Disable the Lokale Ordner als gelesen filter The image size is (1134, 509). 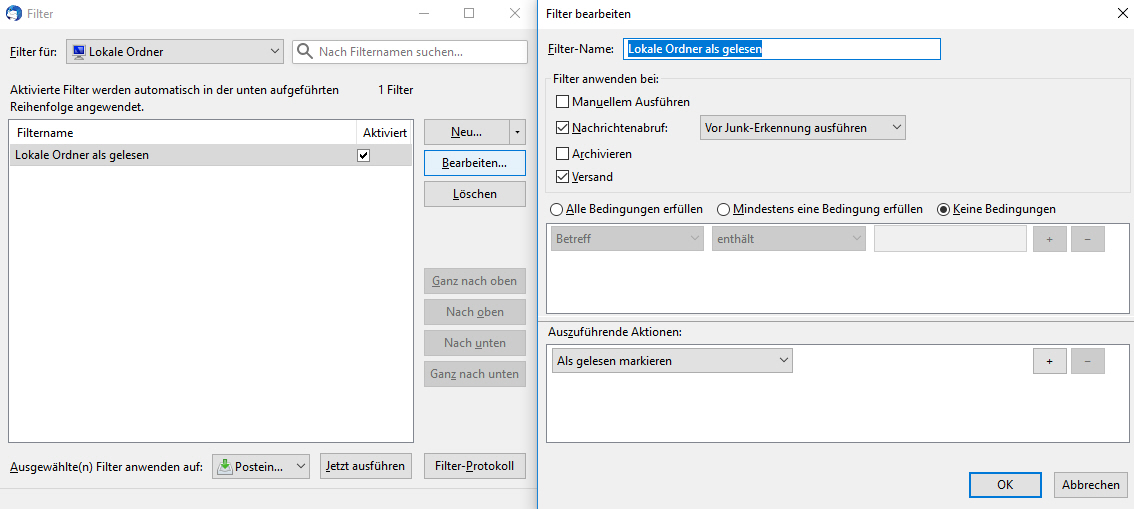click(364, 156)
